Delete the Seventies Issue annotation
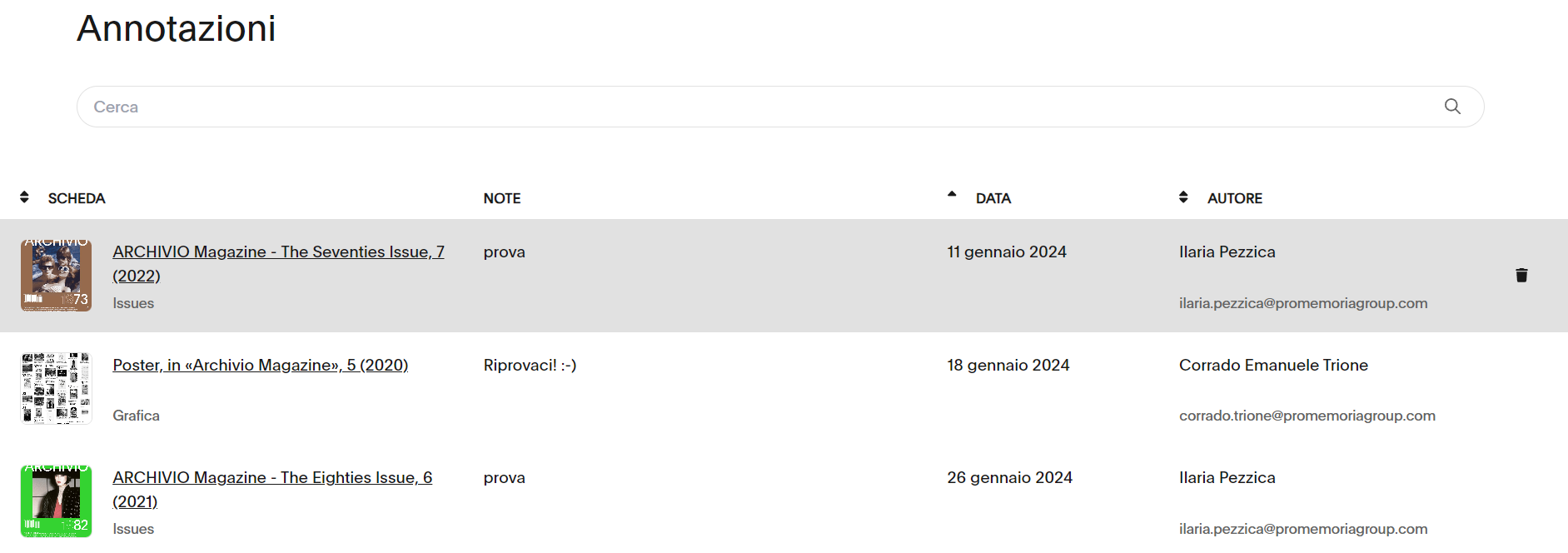The width and height of the screenshot is (1568, 553). coord(1521,276)
